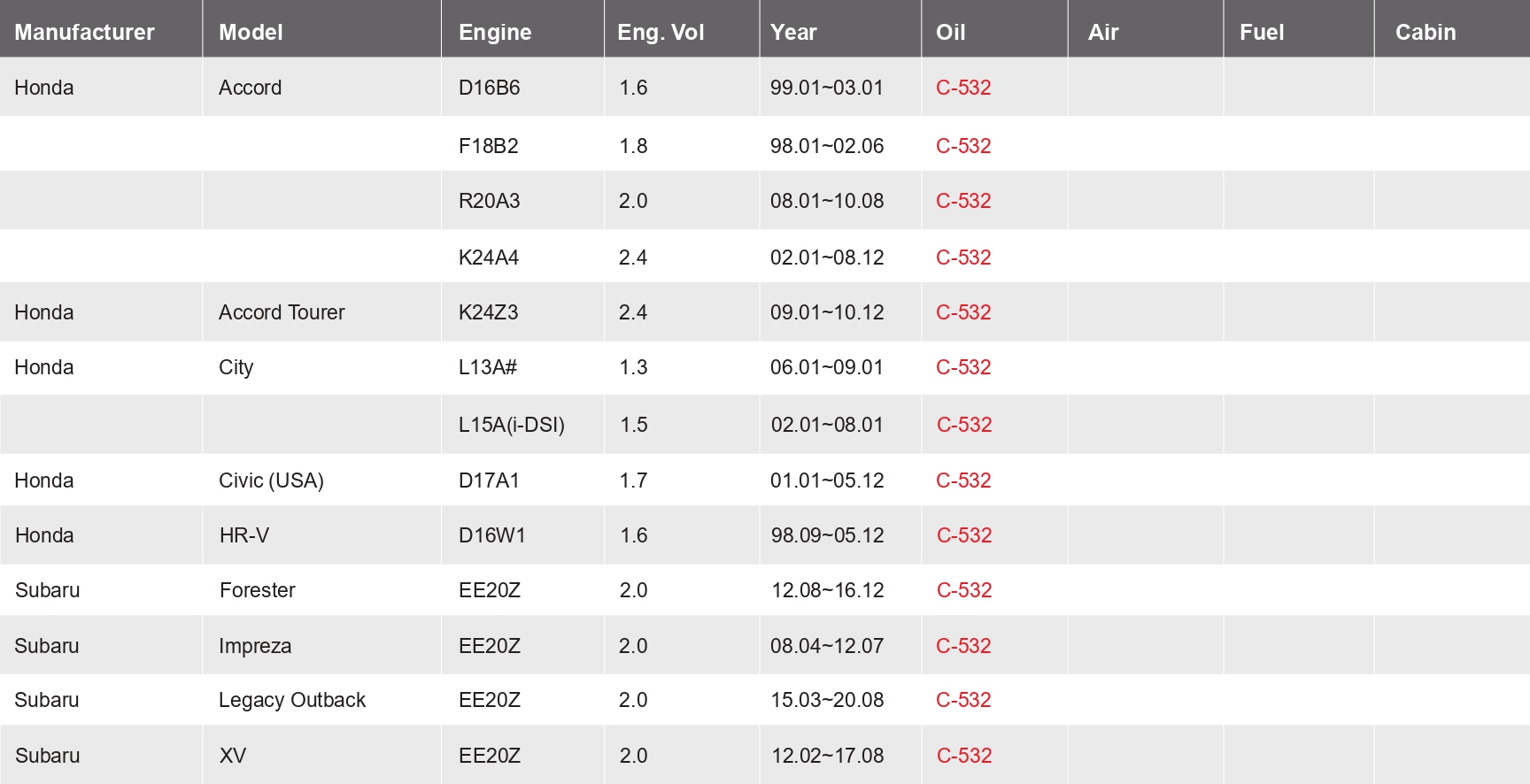This screenshot has height=784, width=1530.
Task: Open the C-532 link for Honda HR-V
Action: (x=964, y=535)
